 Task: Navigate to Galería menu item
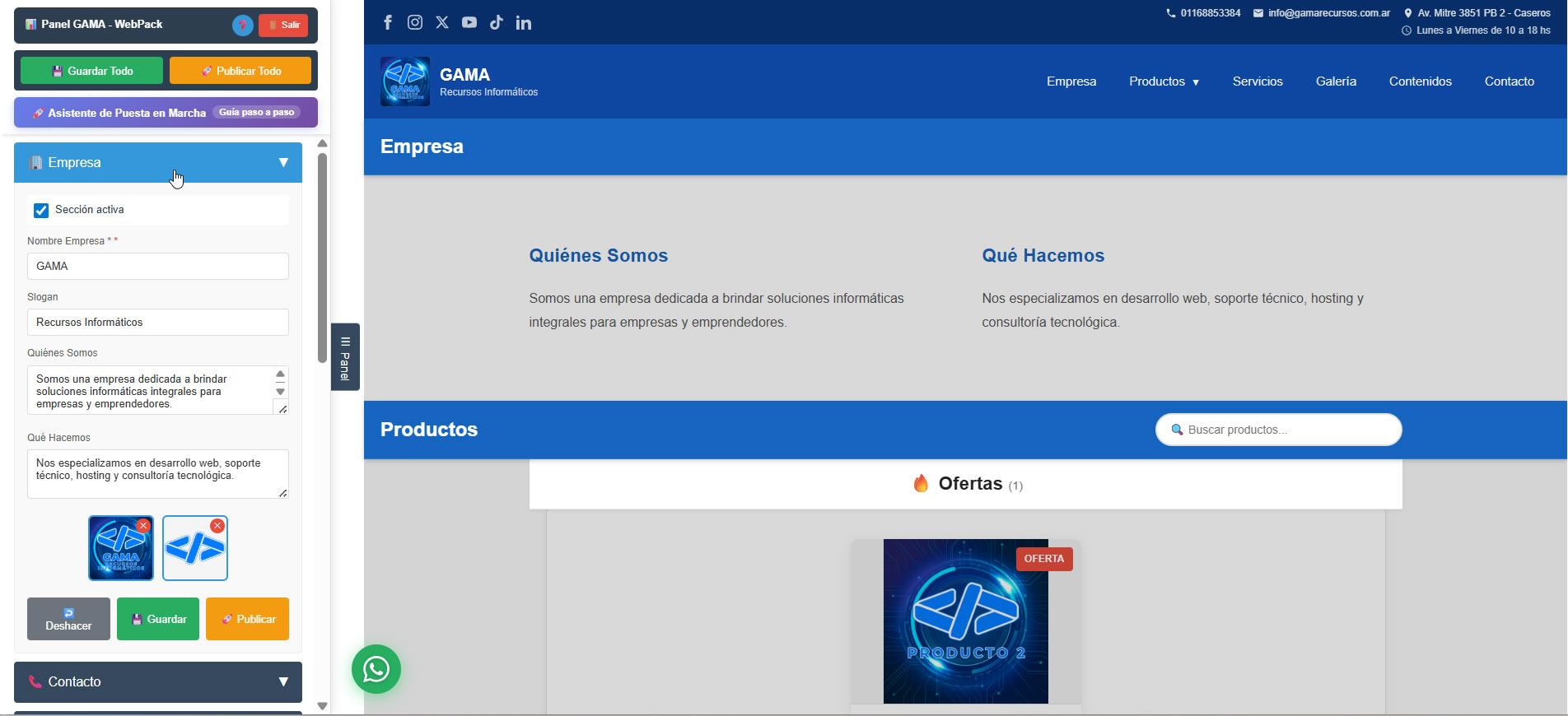tap(1335, 81)
